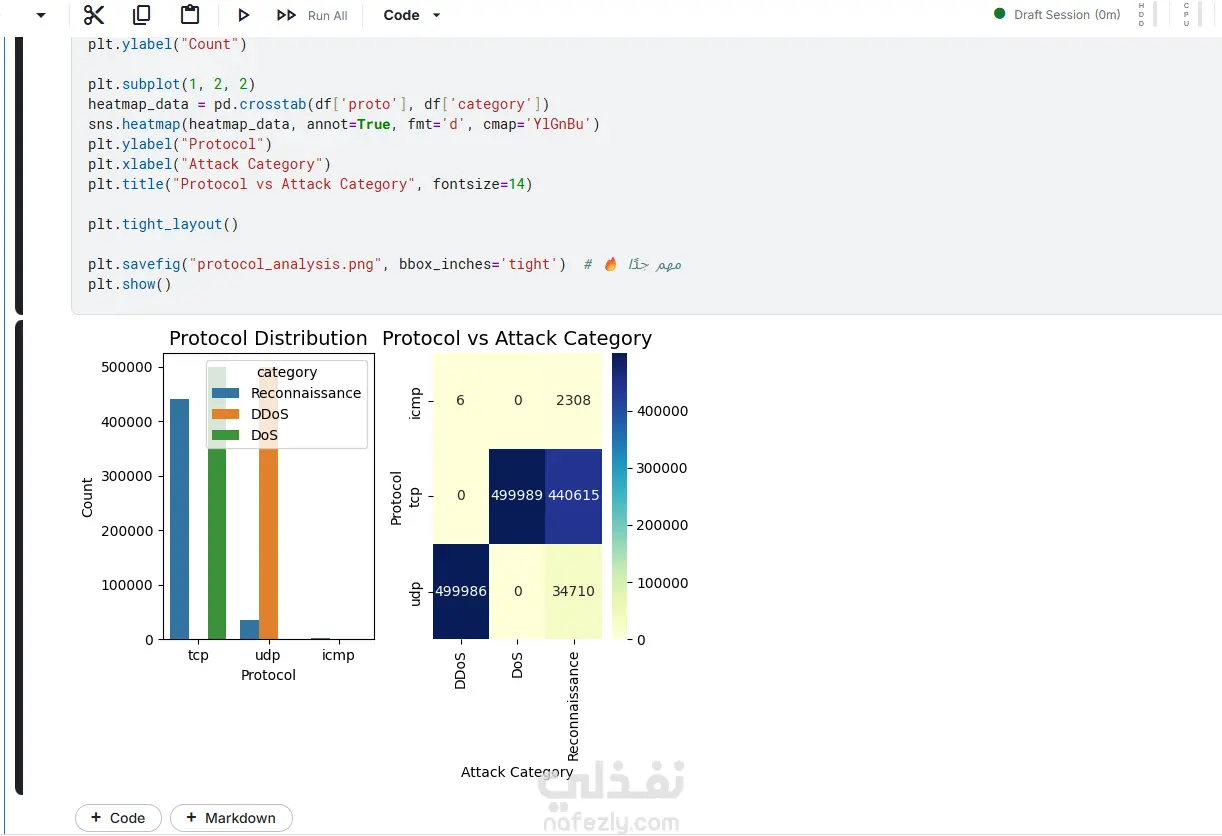The image size is (1222, 836).
Task: Add a new Code cell below
Action: click(x=118, y=818)
